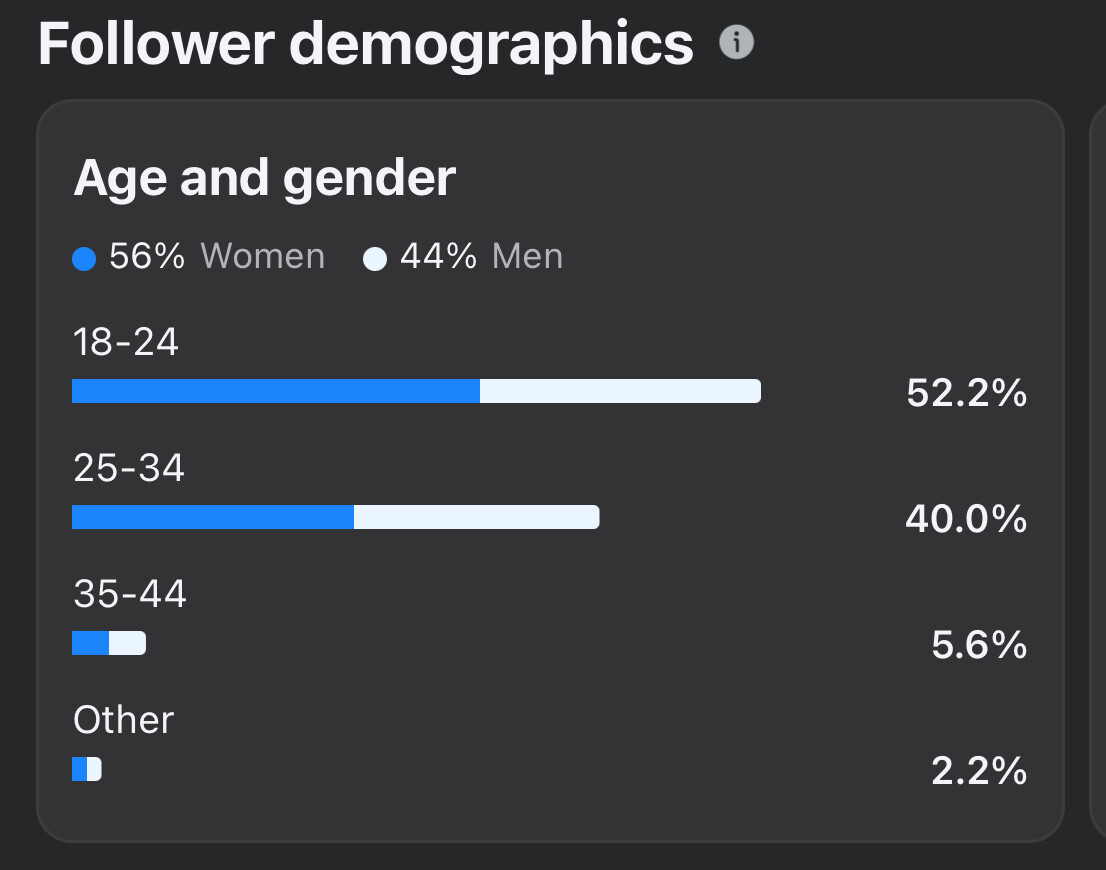Click the 40.0% percentage value

click(x=966, y=519)
